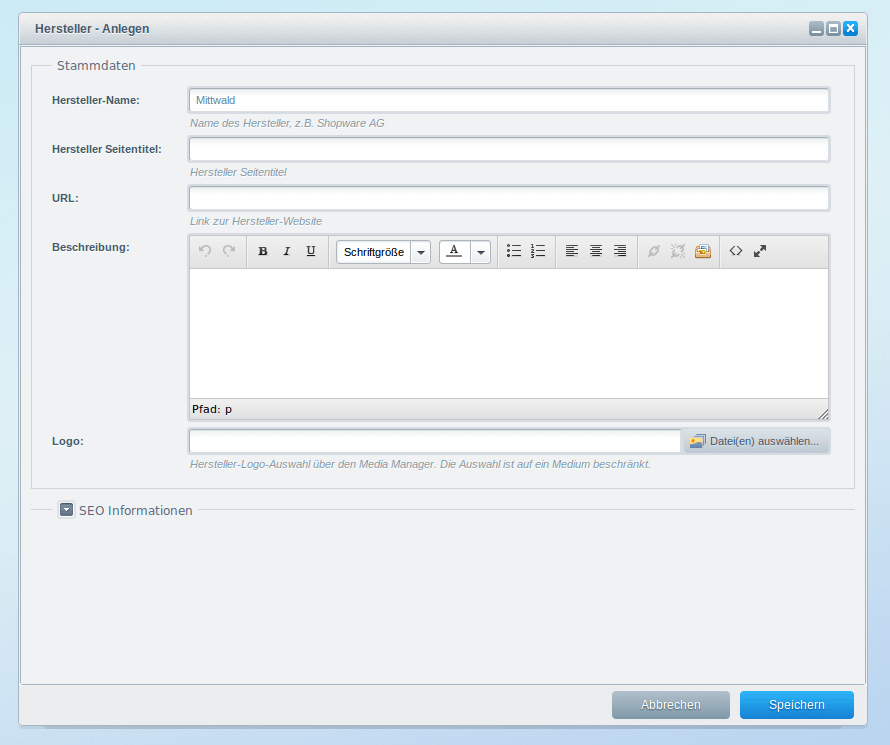
Task: Expand editor to fullscreen mode
Action: [x=760, y=252]
